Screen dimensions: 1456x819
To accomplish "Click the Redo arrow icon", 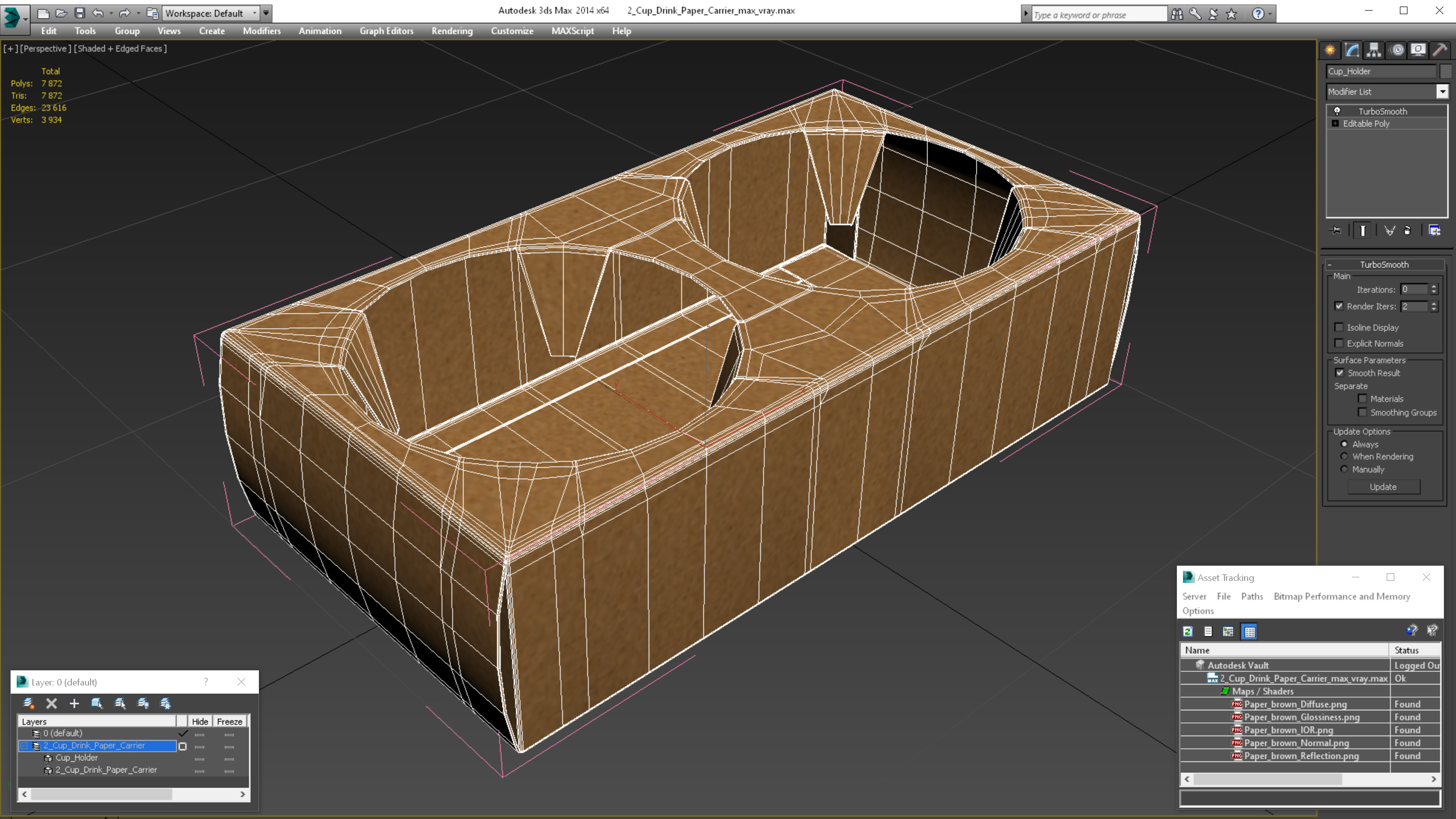I will [124, 13].
